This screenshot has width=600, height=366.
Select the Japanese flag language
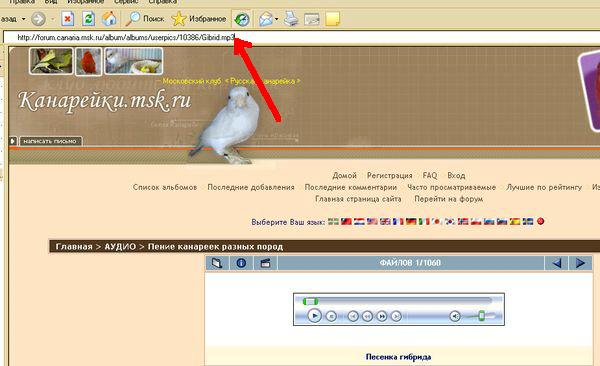(x=437, y=221)
